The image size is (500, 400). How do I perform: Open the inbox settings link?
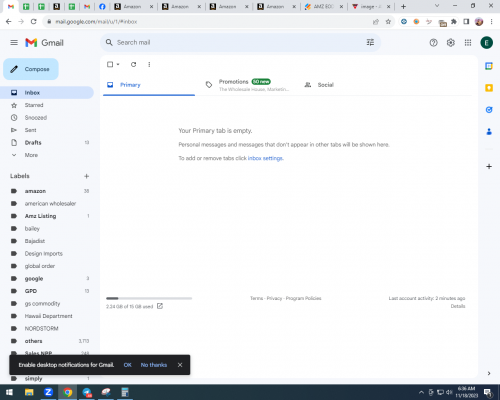coord(265,158)
